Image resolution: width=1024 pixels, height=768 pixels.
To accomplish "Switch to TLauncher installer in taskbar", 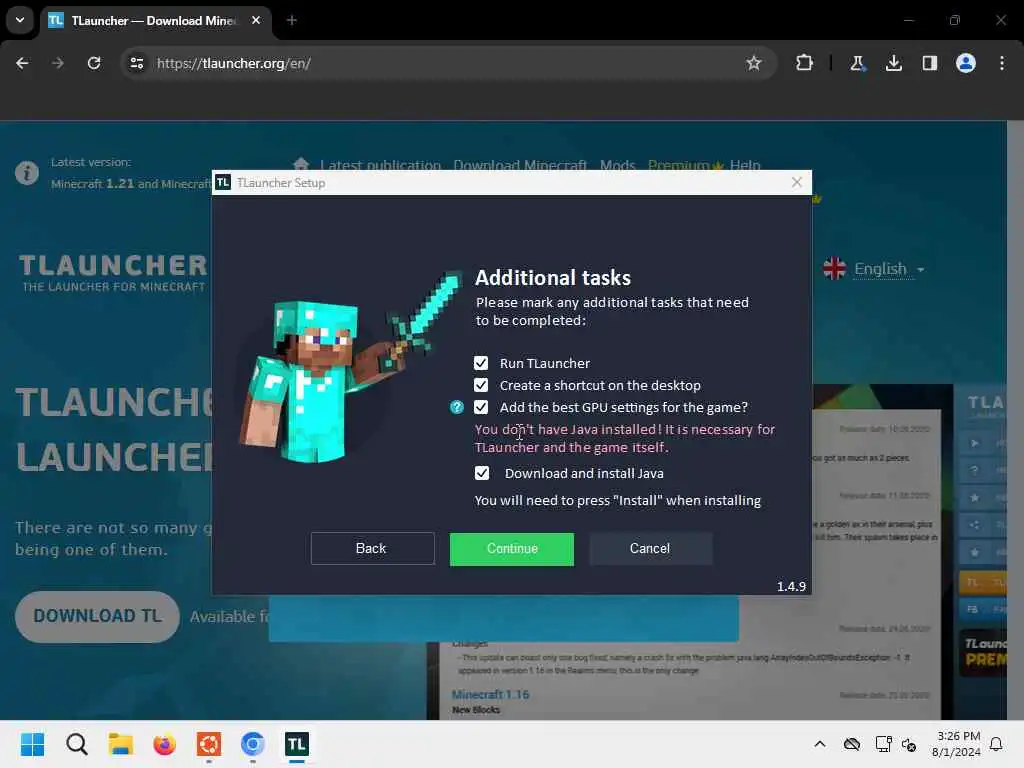I will coord(296,744).
